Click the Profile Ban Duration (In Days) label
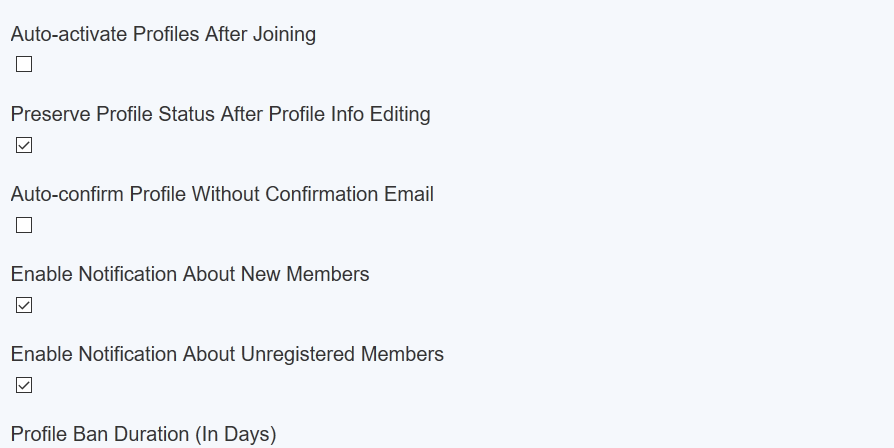This screenshot has height=448, width=894. coord(143,434)
